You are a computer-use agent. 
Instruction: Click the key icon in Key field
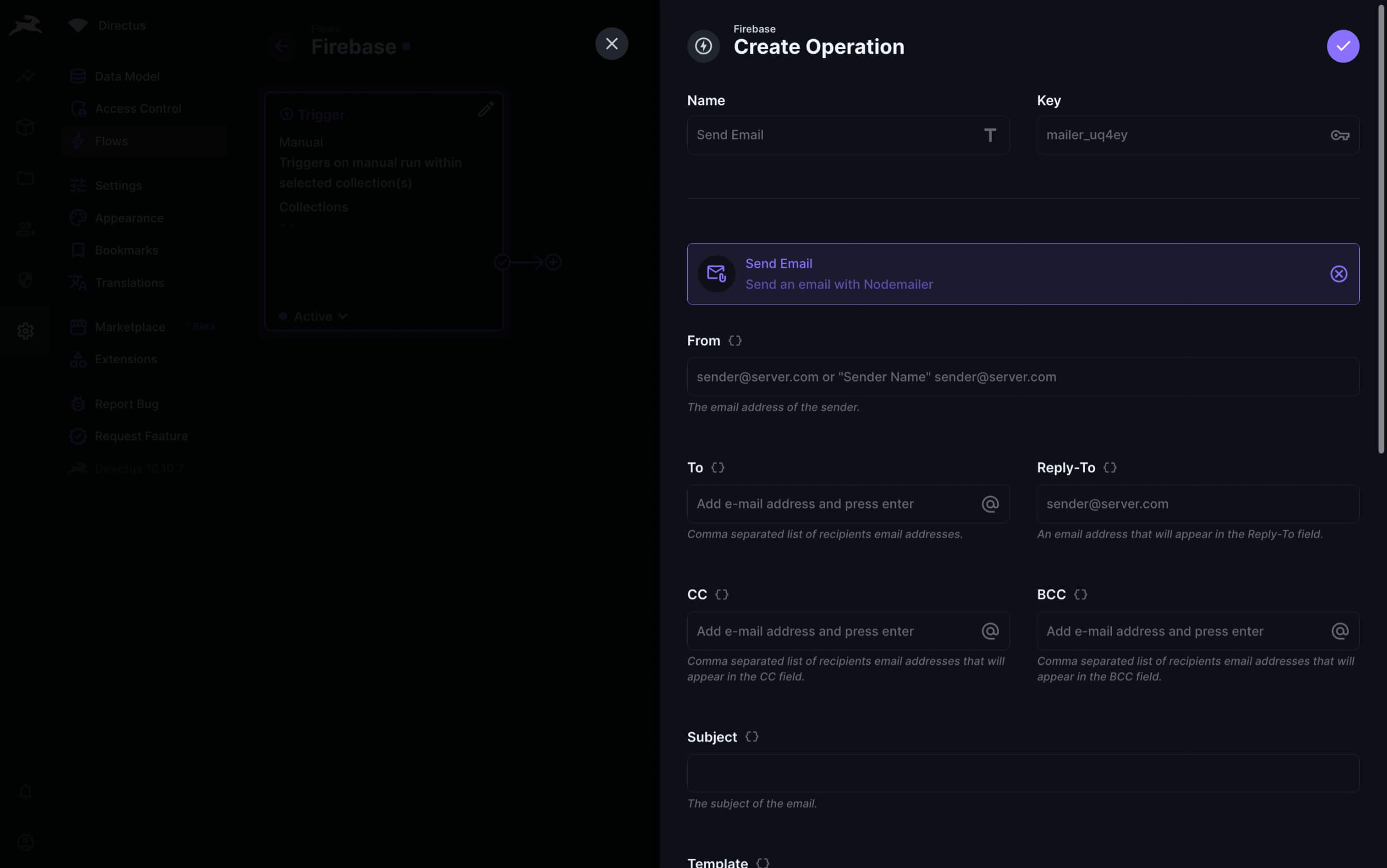[1340, 135]
